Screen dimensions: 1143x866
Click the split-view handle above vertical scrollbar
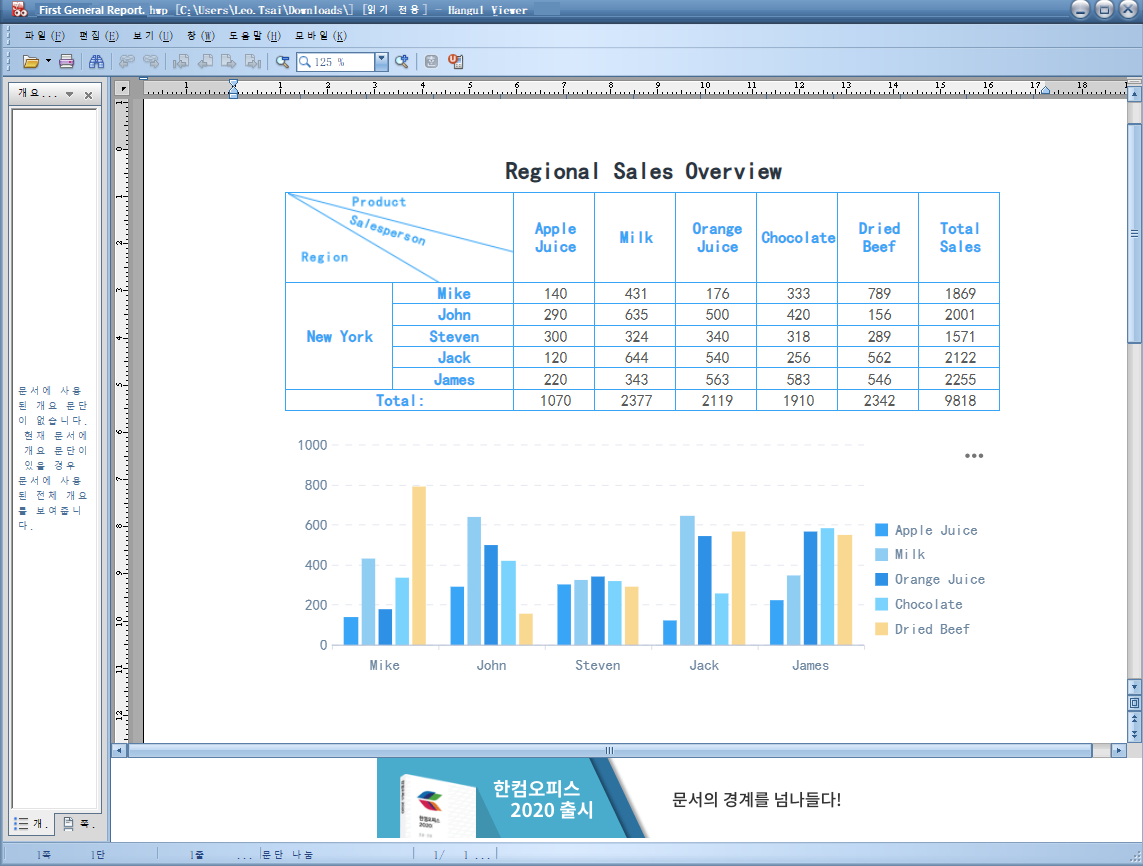(1134, 82)
